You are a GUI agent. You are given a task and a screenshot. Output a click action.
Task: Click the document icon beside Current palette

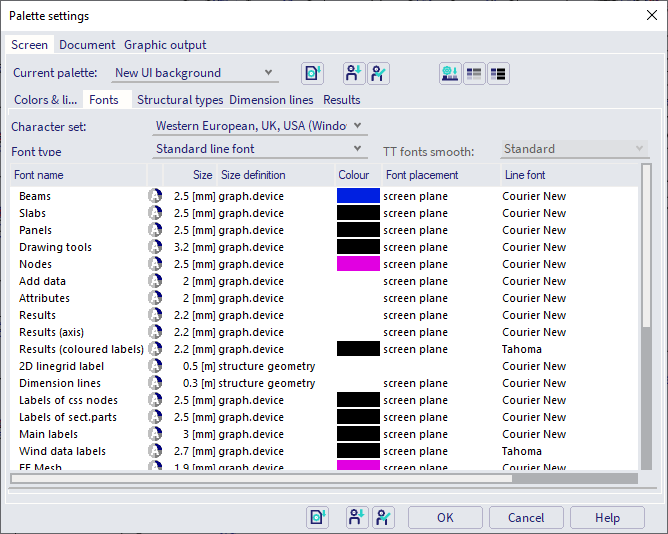tap(313, 73)
